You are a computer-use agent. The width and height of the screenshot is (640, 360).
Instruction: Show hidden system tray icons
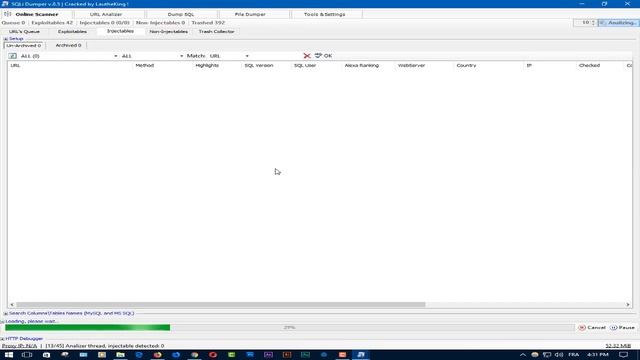pyautogui.click(x=523, y=355)
